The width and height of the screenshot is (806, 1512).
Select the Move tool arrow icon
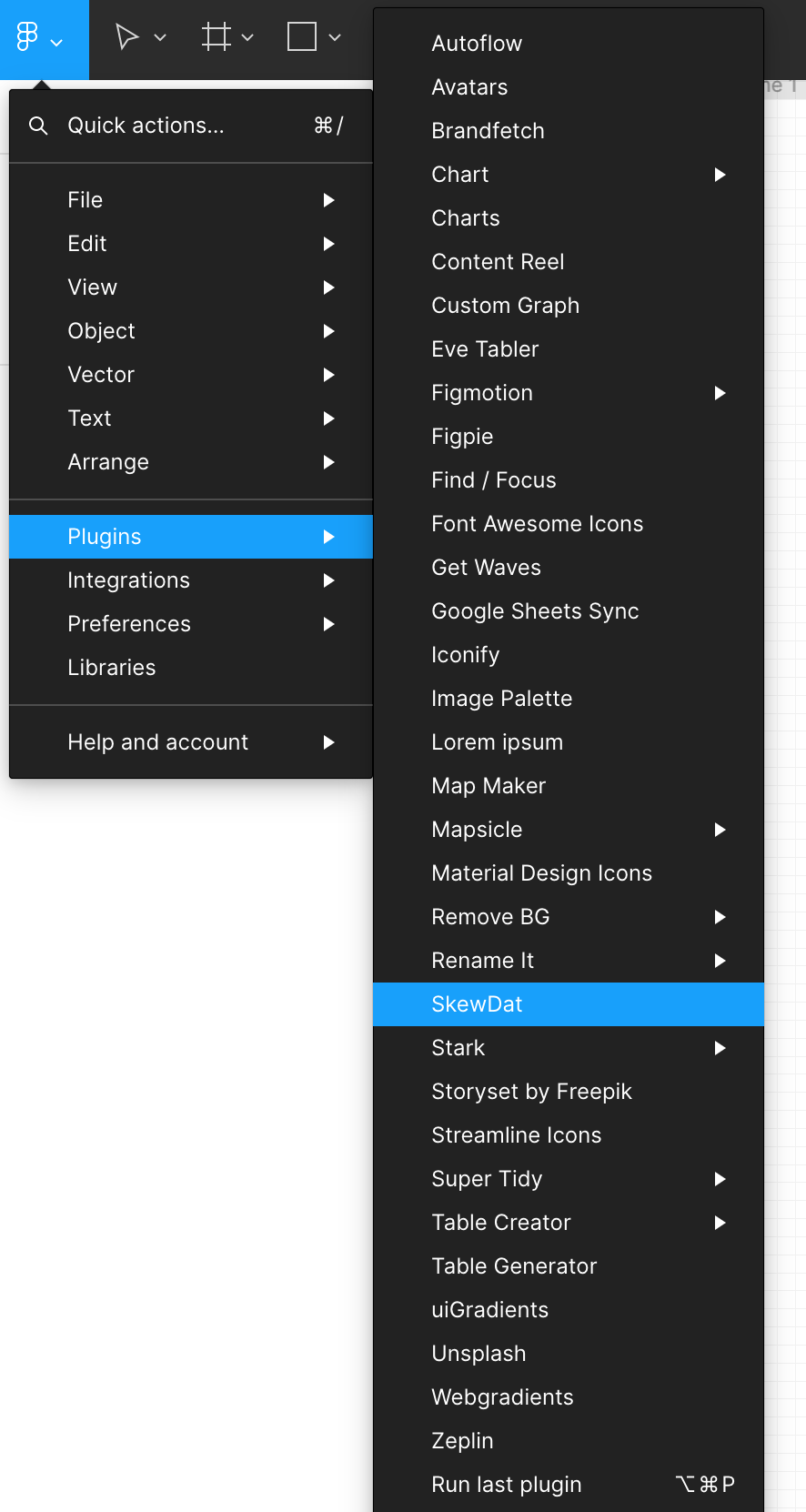pyautogui.click(x=127, y=37)
